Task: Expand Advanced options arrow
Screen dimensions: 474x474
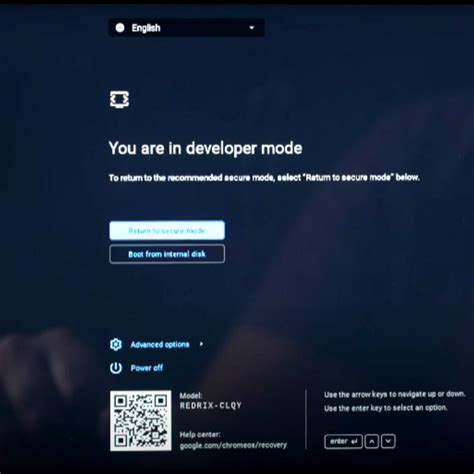Action: (201, 344)
